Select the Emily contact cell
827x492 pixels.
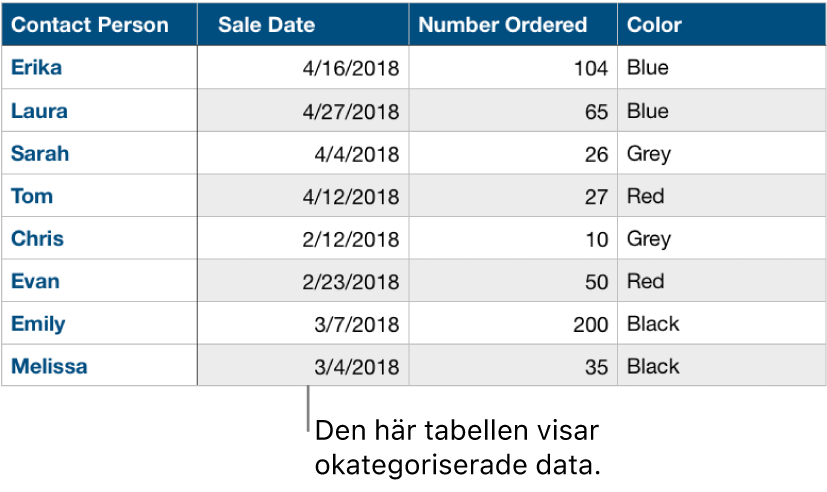pos(39,324)
